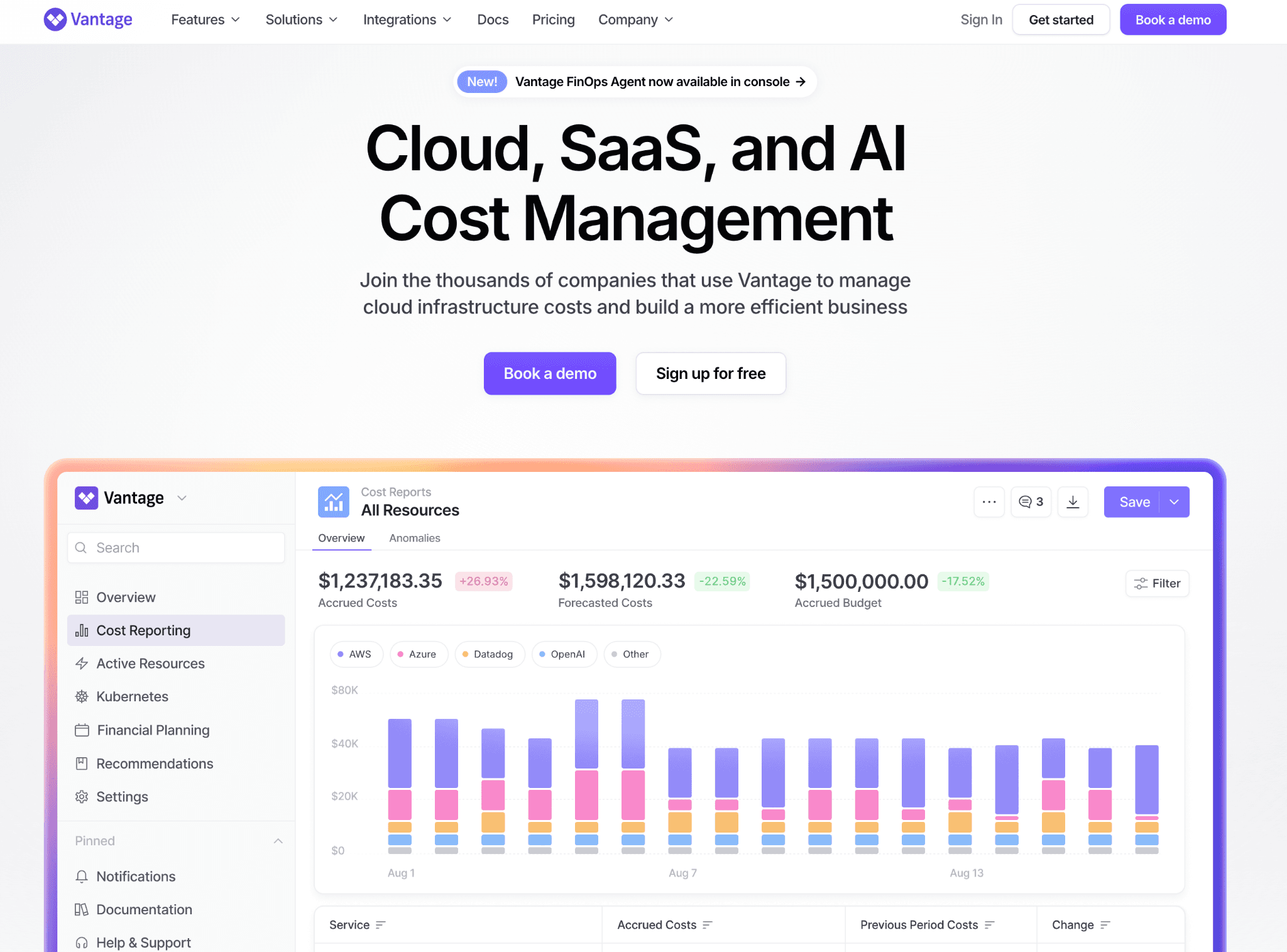Screen dimensions: 1287x952
Task: Sort by the Accrued Costs column icon
Action: click(708, 925)
